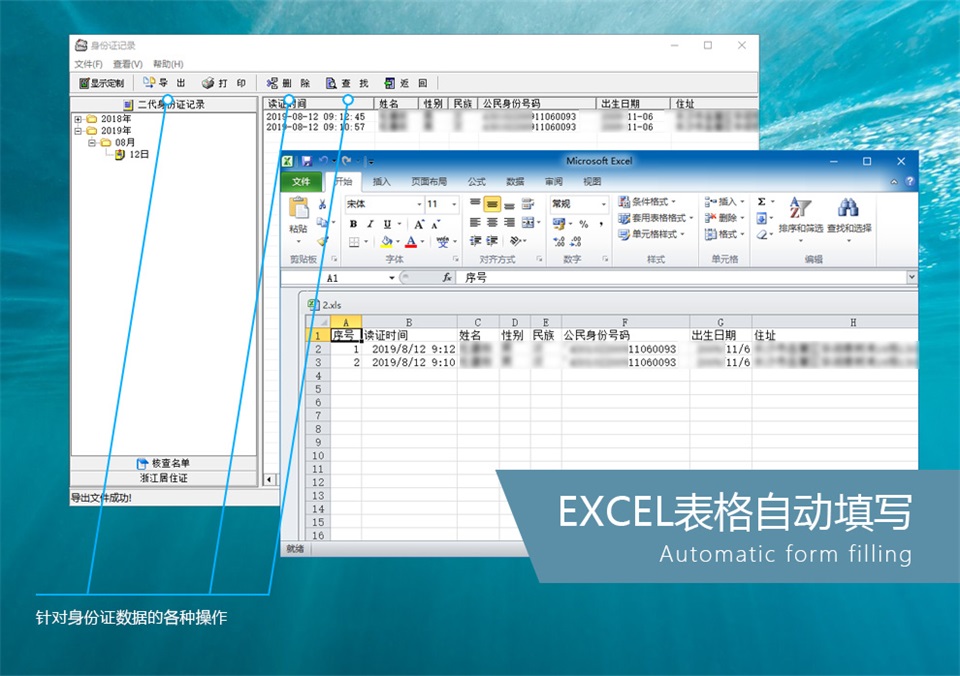Click the Increase Indent icon
960x676 pixels.
coord(492,241)
